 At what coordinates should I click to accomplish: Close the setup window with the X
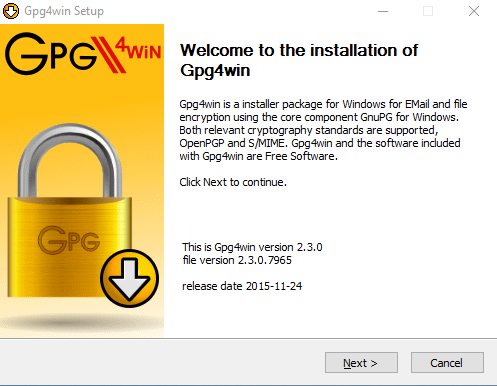point(474,11)
